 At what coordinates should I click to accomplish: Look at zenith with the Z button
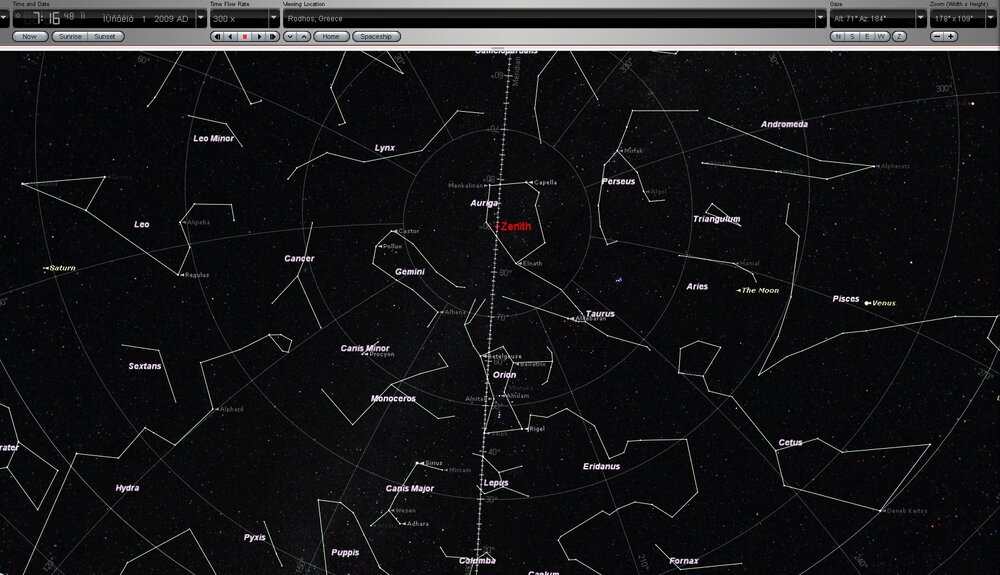pos(900,36)
